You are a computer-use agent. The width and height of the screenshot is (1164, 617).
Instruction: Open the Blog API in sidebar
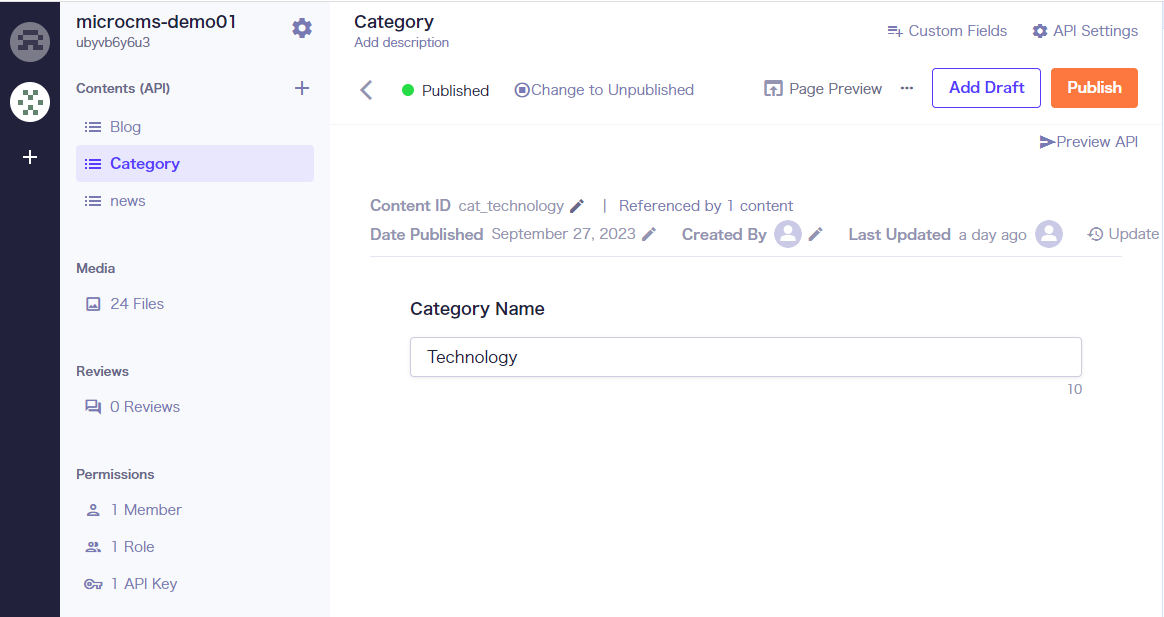coord(125,127)
